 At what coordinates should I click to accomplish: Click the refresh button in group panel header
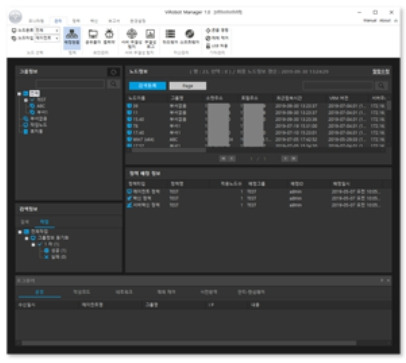tap(113, 72)
